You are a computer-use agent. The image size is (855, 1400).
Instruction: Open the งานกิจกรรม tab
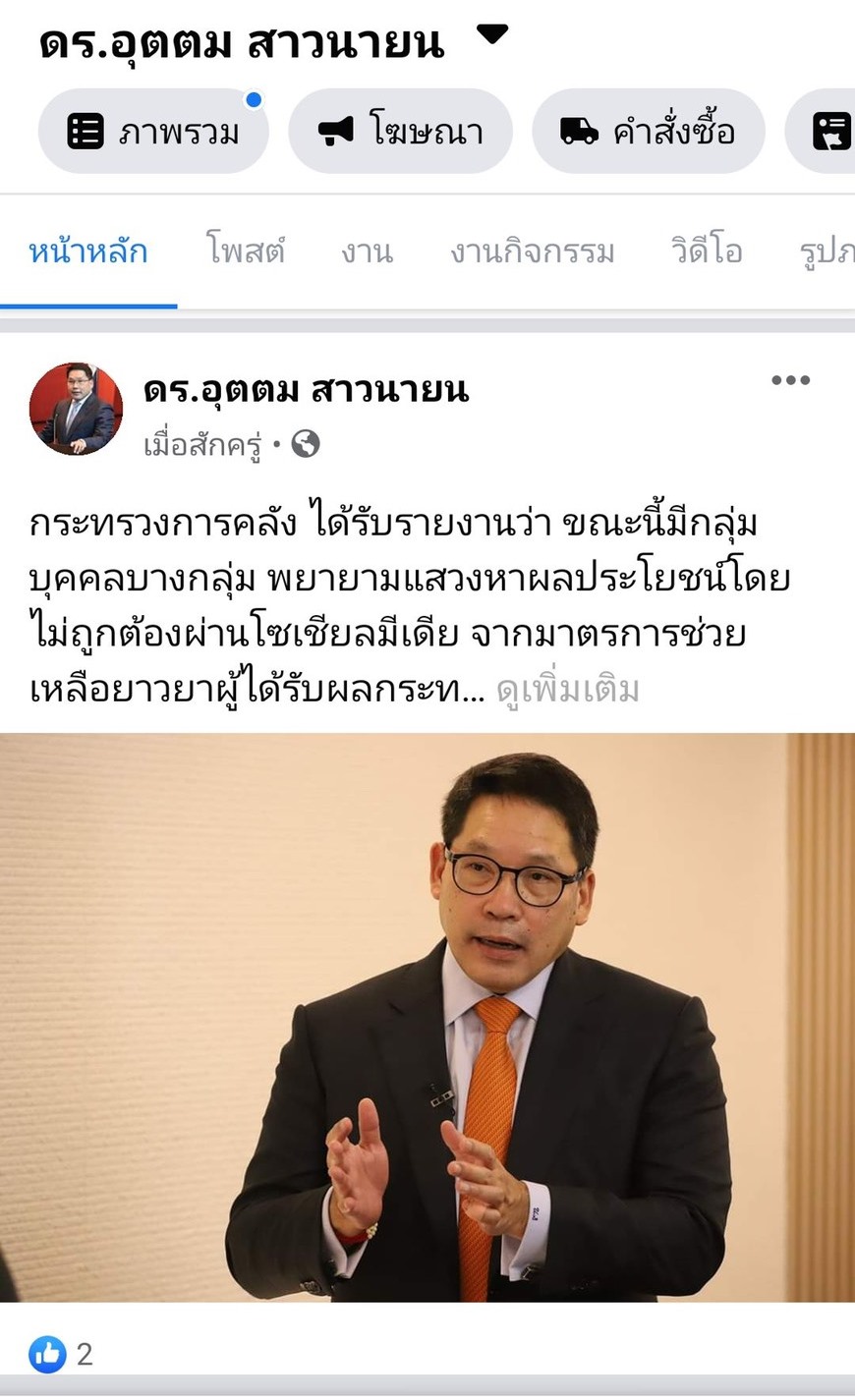coord(533,252)
